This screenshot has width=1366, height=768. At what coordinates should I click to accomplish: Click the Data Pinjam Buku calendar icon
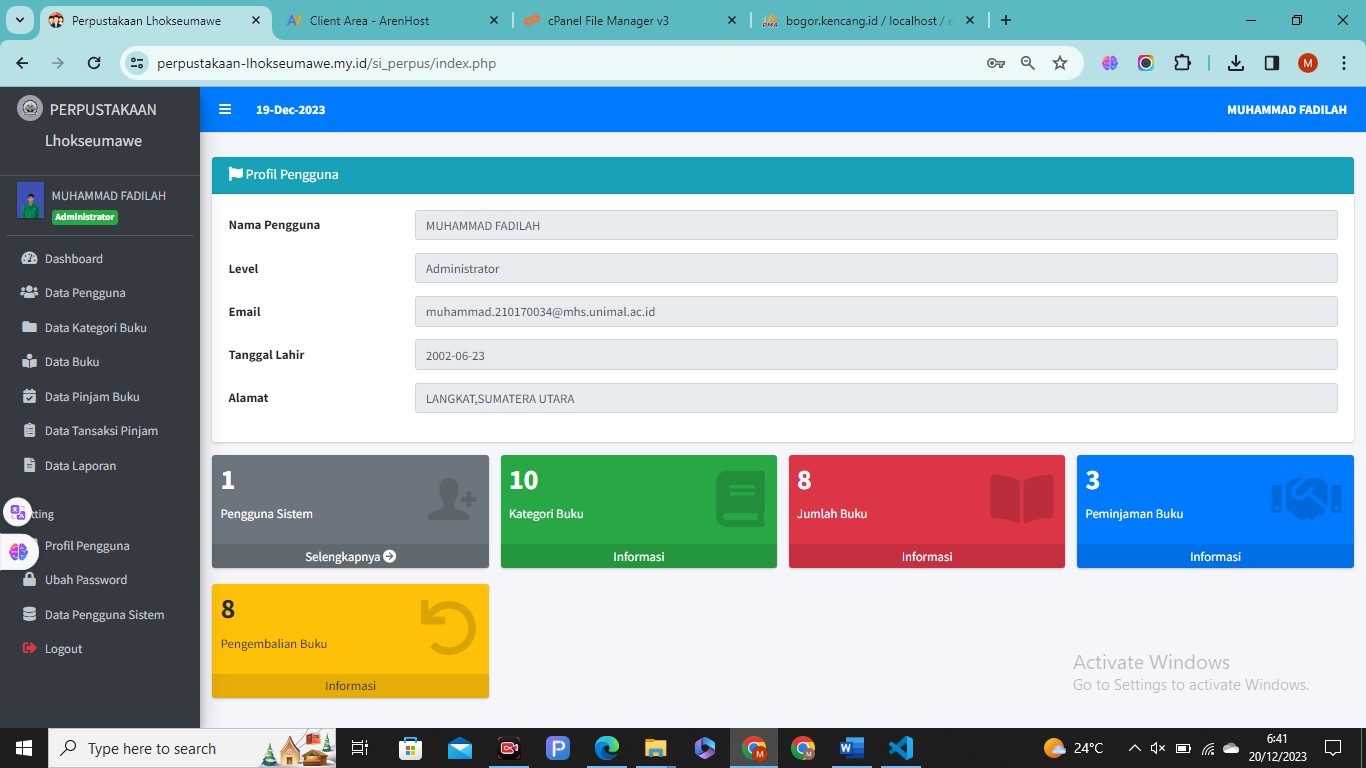pos(29,396)
